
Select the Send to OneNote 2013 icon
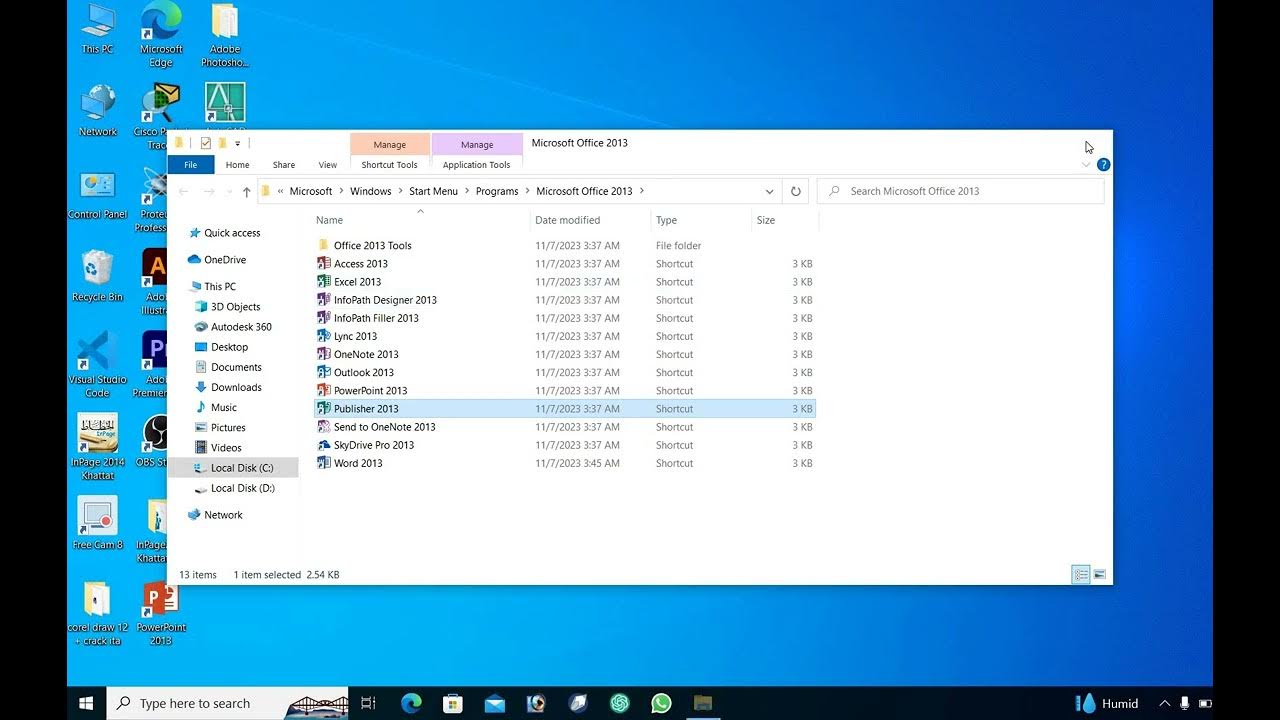coord(323,427)
